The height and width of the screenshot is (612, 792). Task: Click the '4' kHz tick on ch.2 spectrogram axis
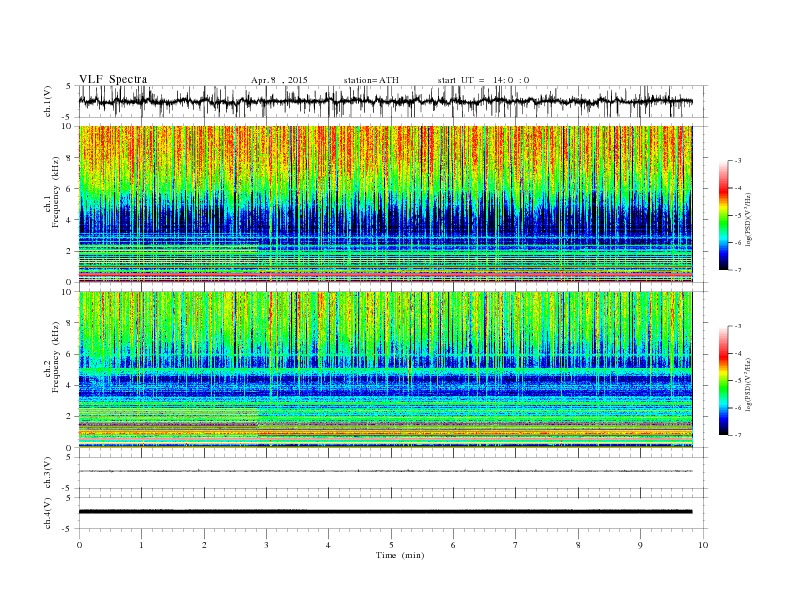[x=69, y=385]
